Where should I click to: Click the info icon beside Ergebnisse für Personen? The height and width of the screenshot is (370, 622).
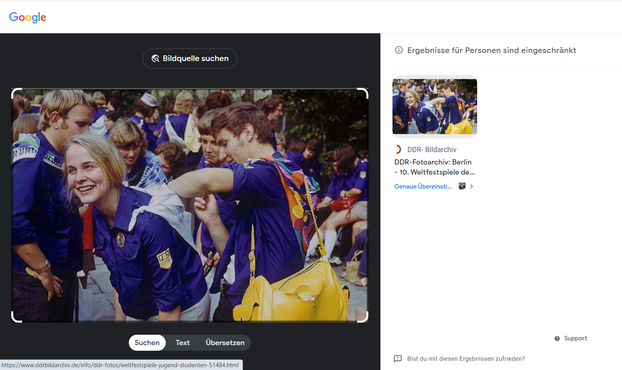coord(399,50)
